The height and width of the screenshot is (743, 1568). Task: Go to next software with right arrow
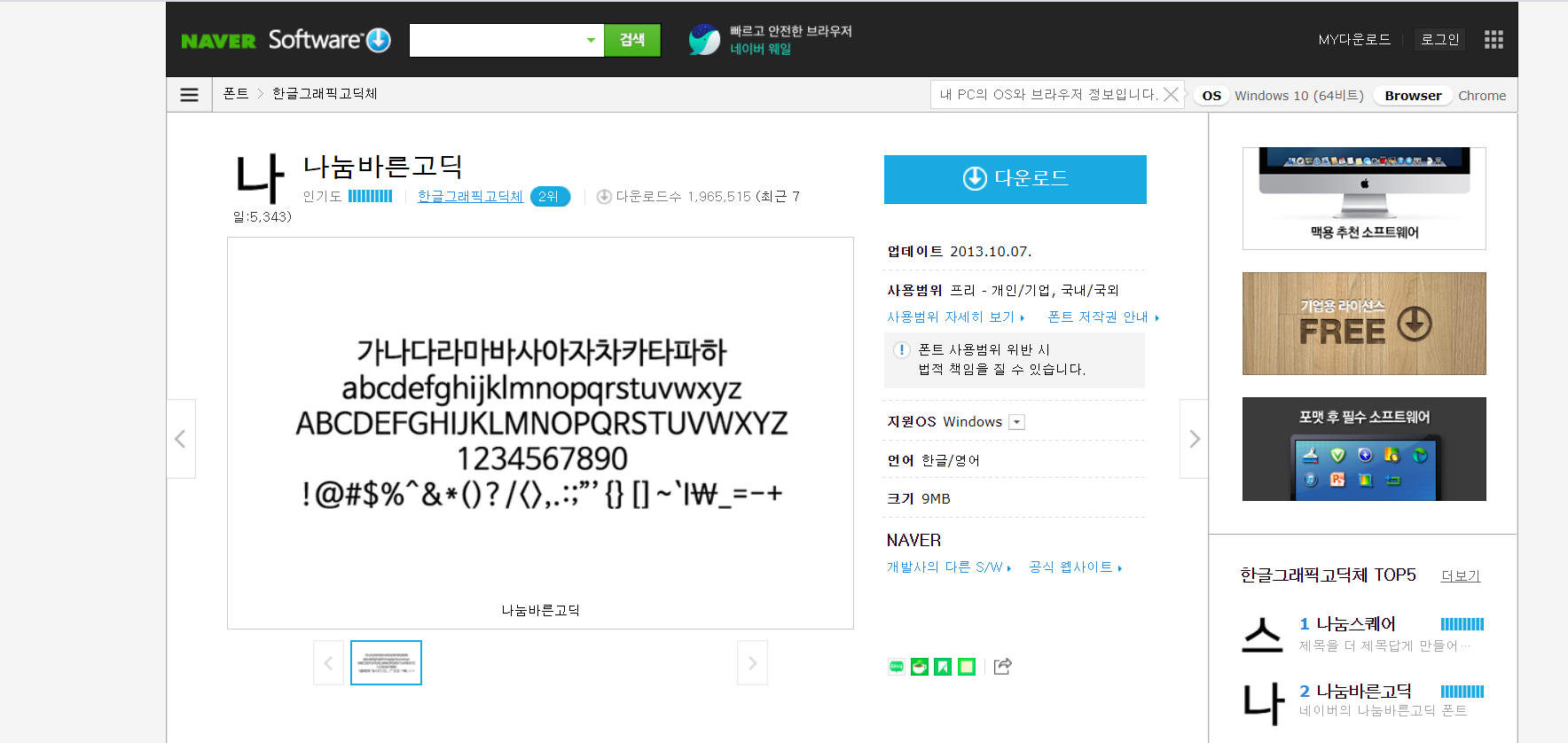click(1194, 439)
